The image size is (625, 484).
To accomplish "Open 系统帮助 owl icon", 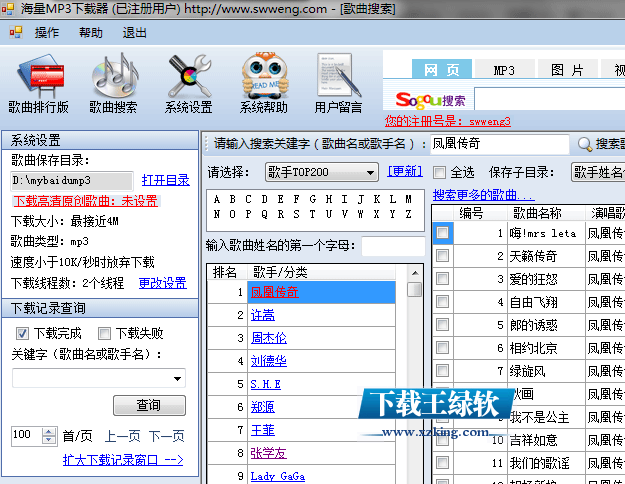I will (263, 83).
